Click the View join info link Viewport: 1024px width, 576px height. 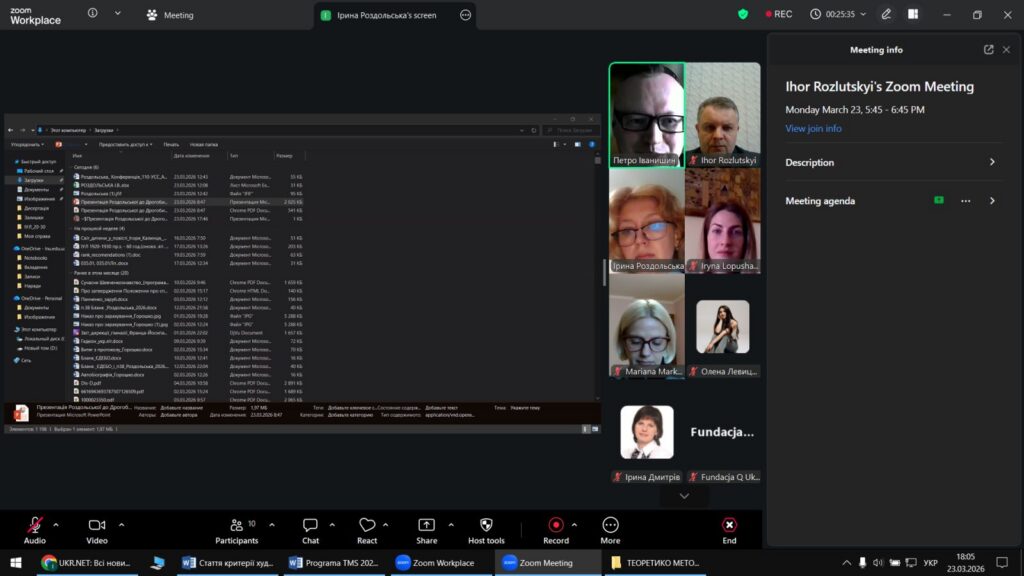pyautogui.click(x=813, y=129)
